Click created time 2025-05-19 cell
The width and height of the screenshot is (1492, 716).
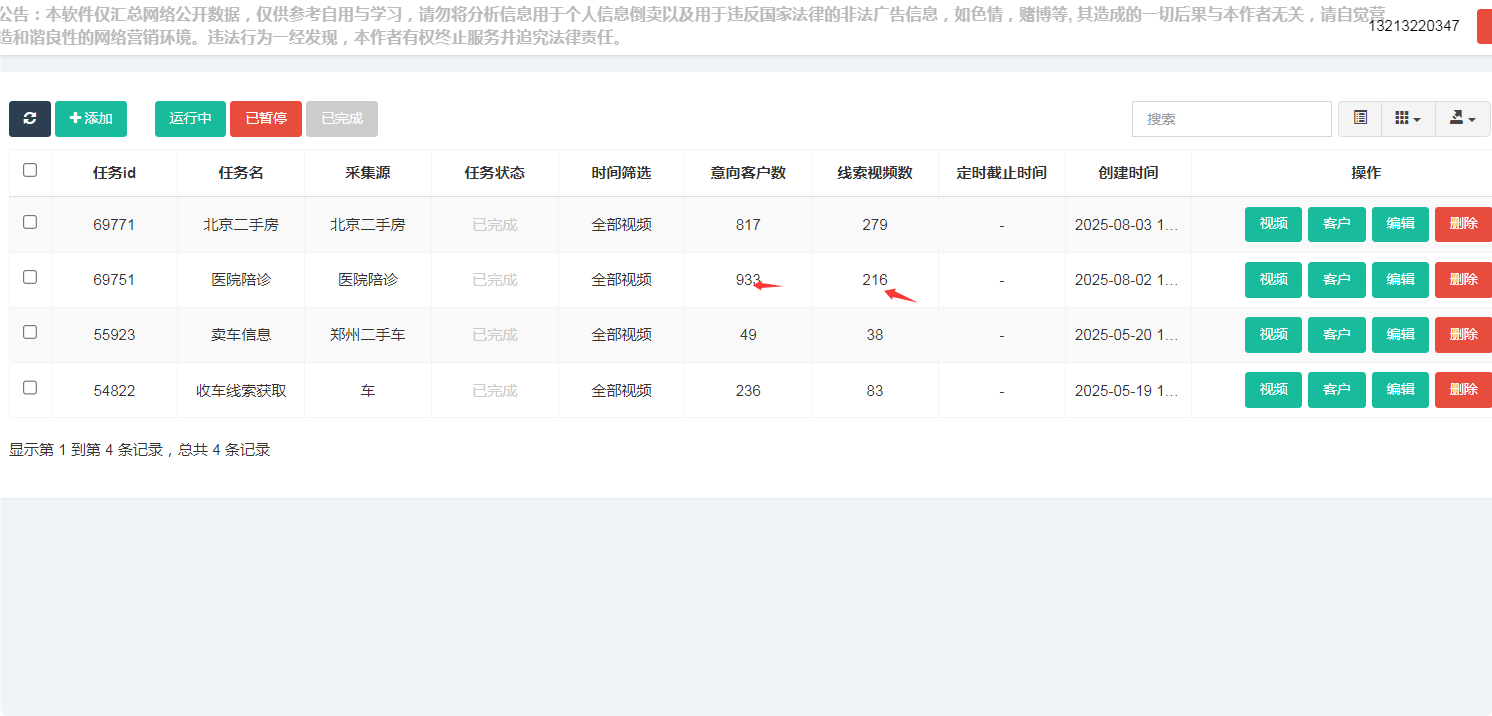pos(1127,391)
